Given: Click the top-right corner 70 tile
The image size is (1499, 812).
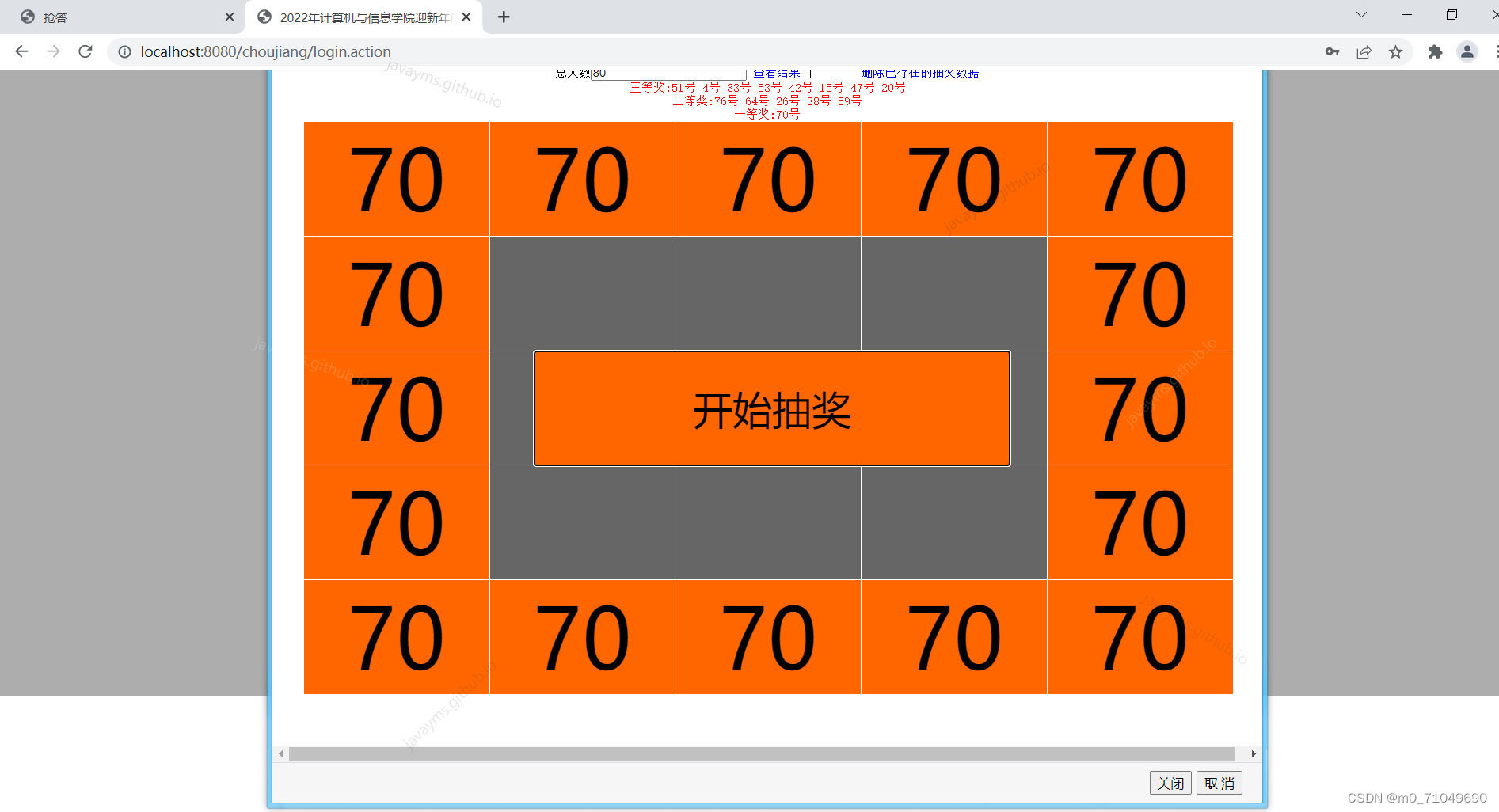Looking at the screenshot, I should pos(1140,179).
